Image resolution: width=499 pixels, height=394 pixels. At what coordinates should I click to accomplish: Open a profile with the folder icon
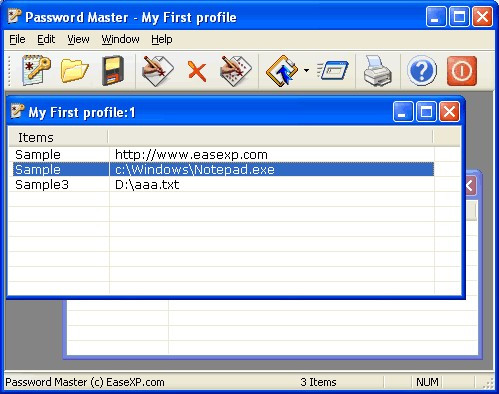pyautogui.click(x=75, y=70)
